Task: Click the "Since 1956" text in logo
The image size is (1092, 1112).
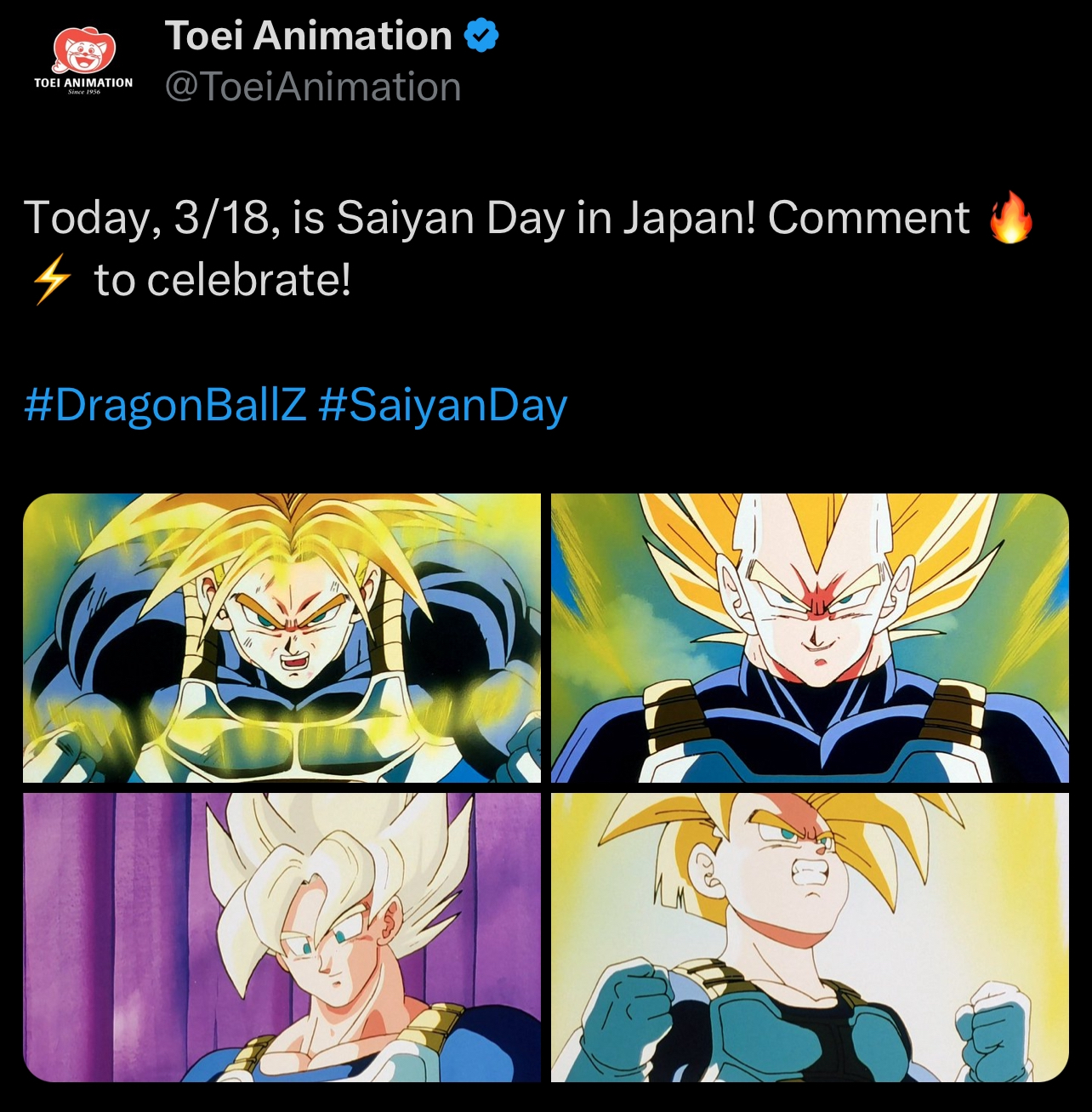Action: (x=83, y=92)
